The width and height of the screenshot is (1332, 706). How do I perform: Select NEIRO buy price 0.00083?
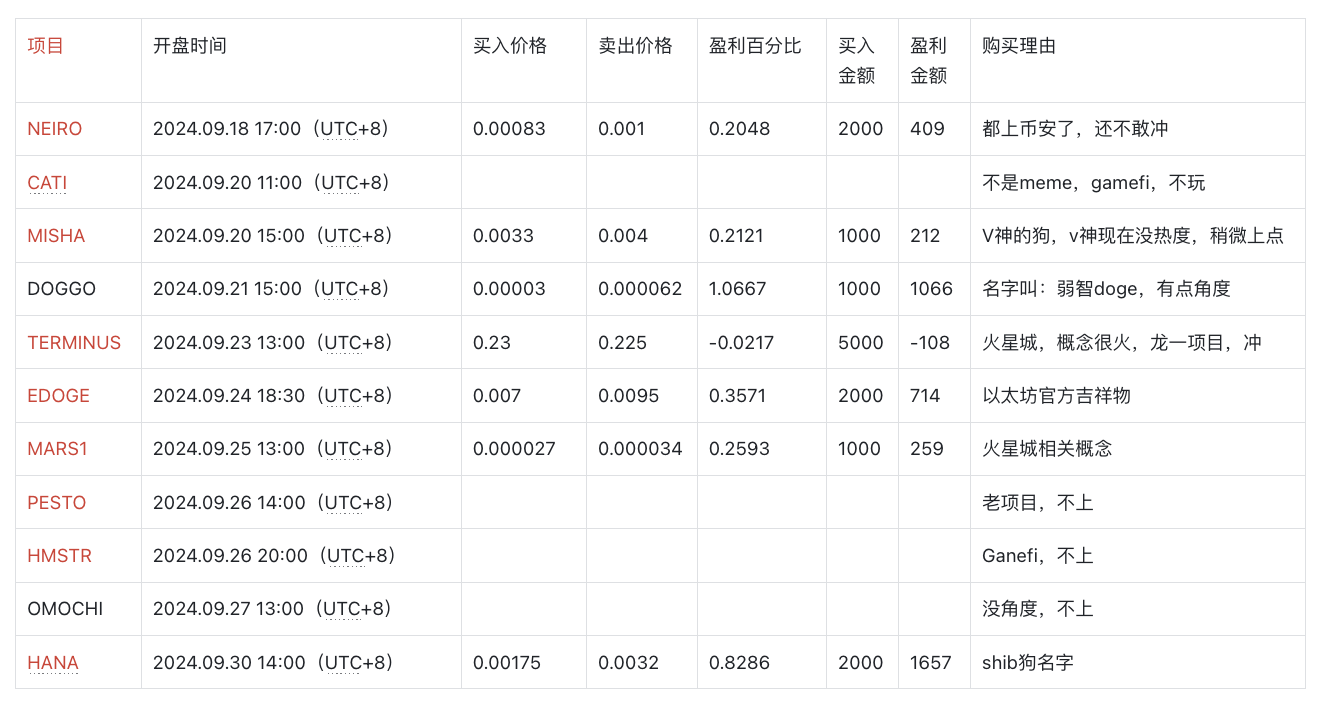[x=509, y=129]
